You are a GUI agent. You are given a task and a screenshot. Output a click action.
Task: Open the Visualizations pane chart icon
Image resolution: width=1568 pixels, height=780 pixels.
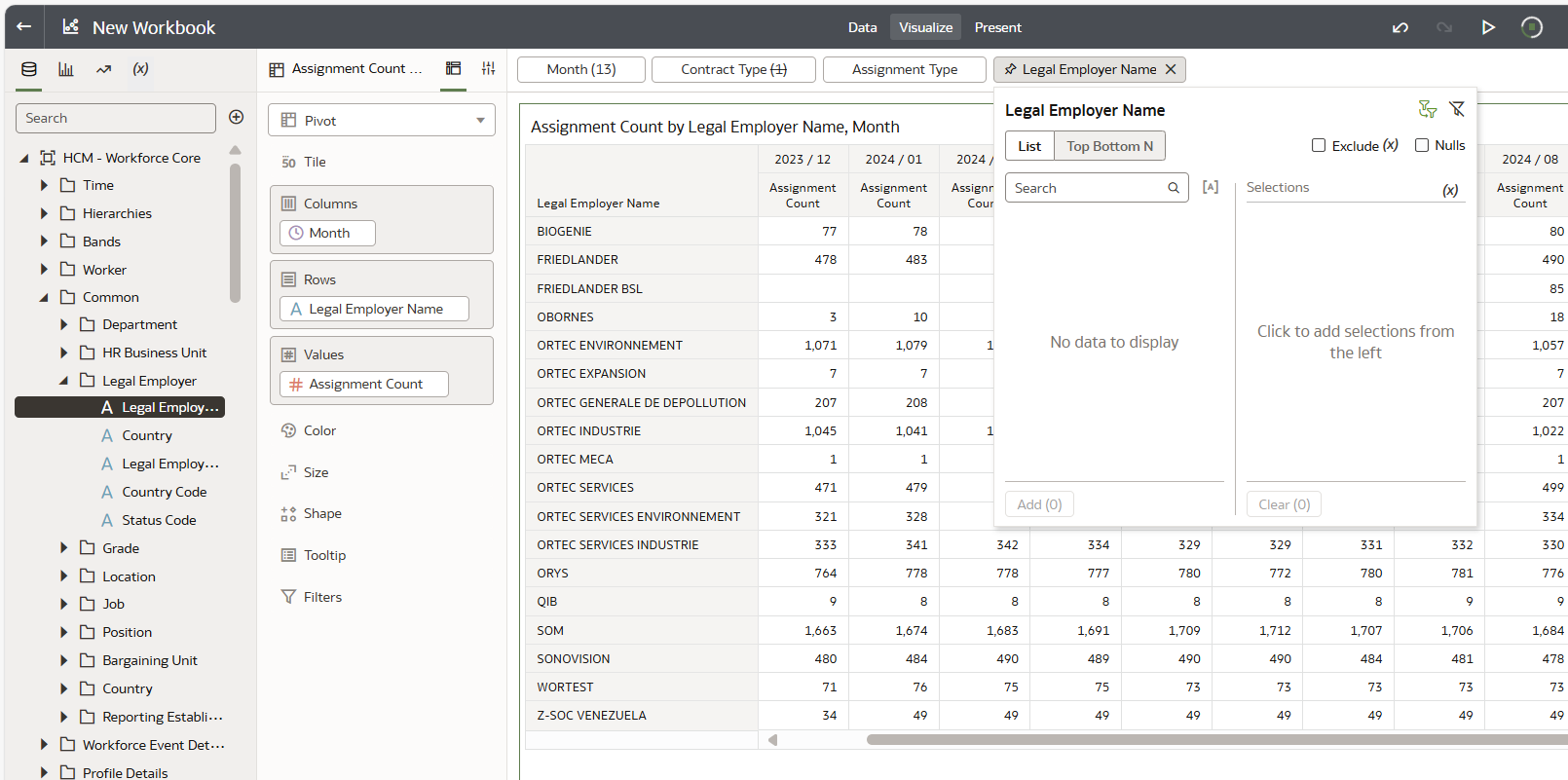pos(66,69)
